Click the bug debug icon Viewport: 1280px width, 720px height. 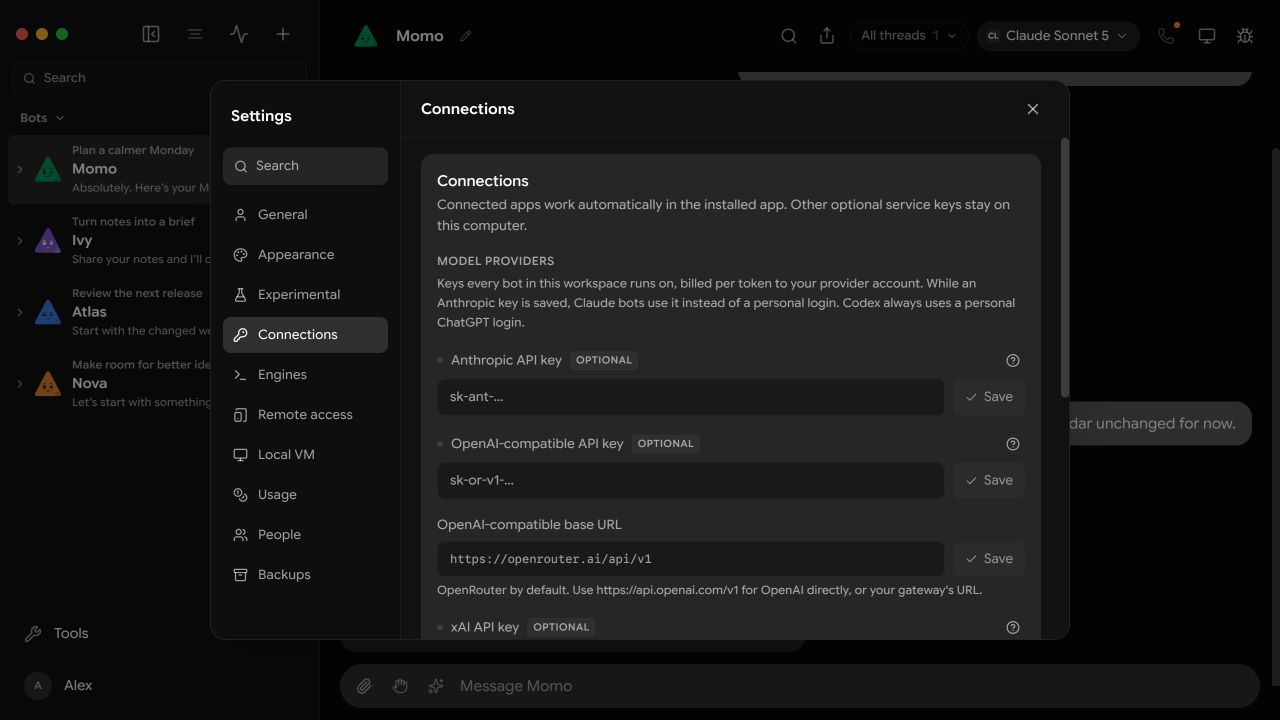point(1245,36)
